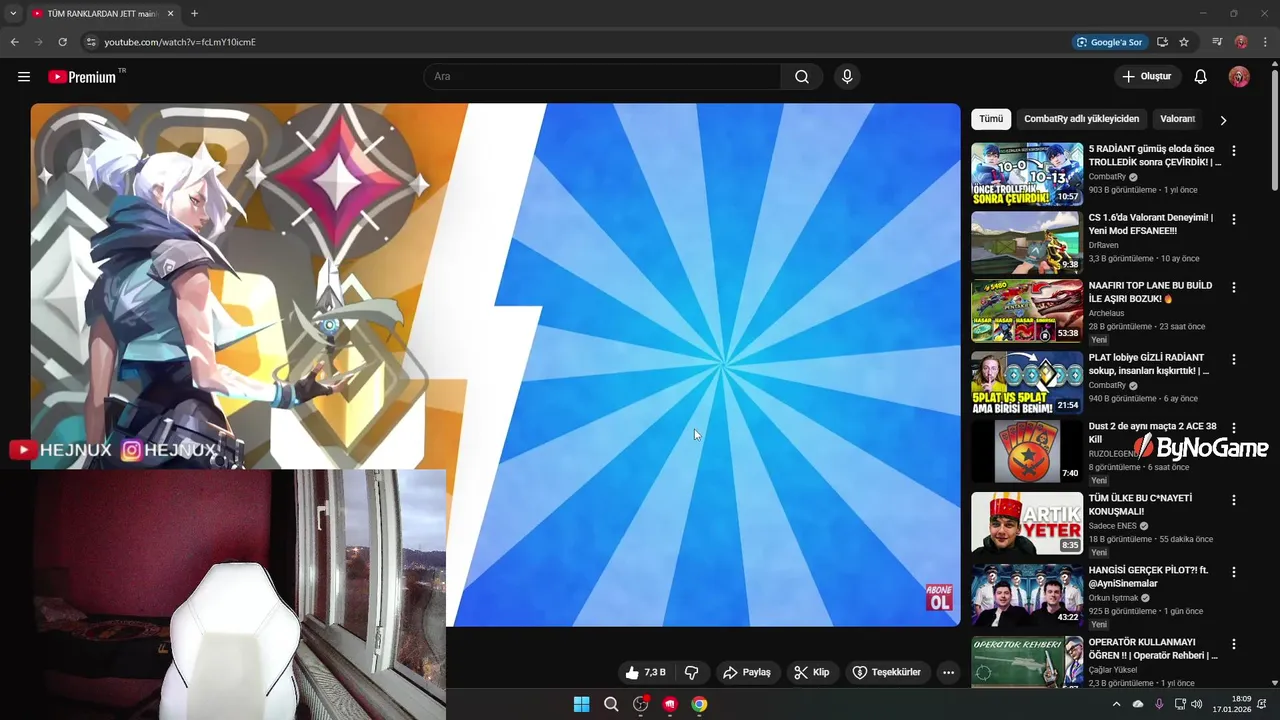This screenshot has height=720, width=1280.
Task: Open NAAFIRI TOP LANE thumbnail, 53:38 long
Action: (1027, 311)
